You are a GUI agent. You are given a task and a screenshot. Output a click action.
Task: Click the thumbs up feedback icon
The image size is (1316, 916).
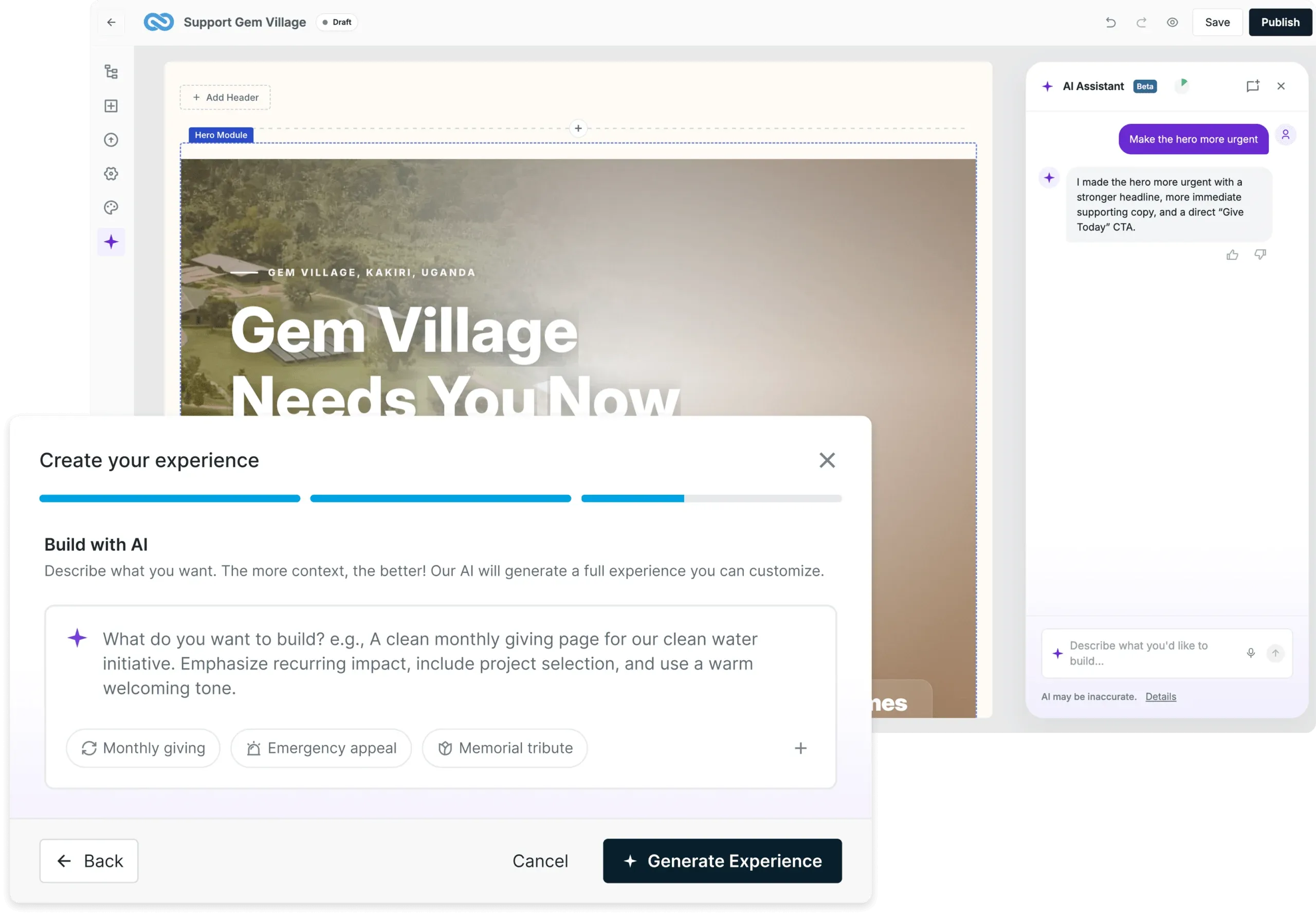[x=1232, y=255]
